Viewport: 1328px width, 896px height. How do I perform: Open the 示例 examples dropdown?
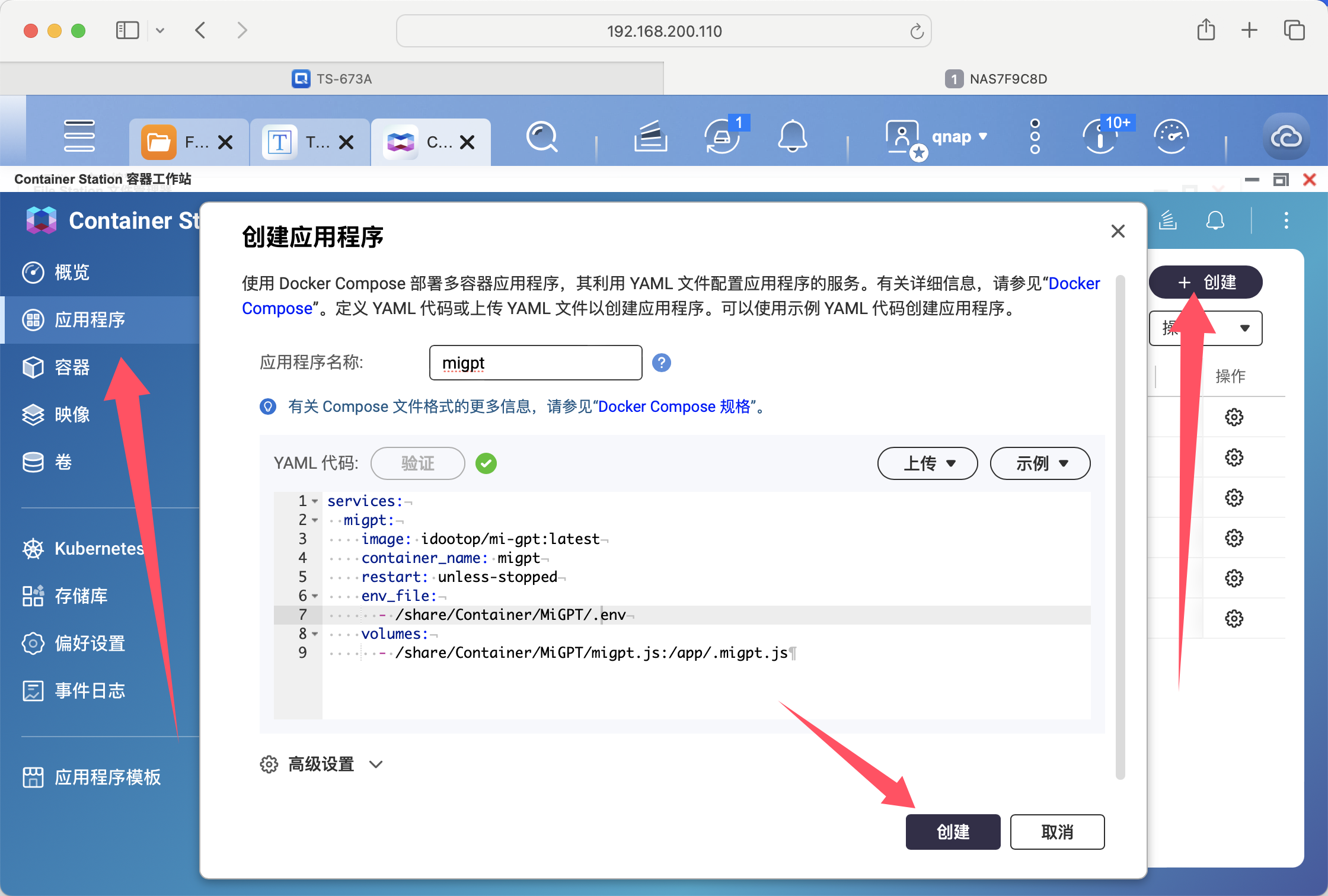point(1040,463)
